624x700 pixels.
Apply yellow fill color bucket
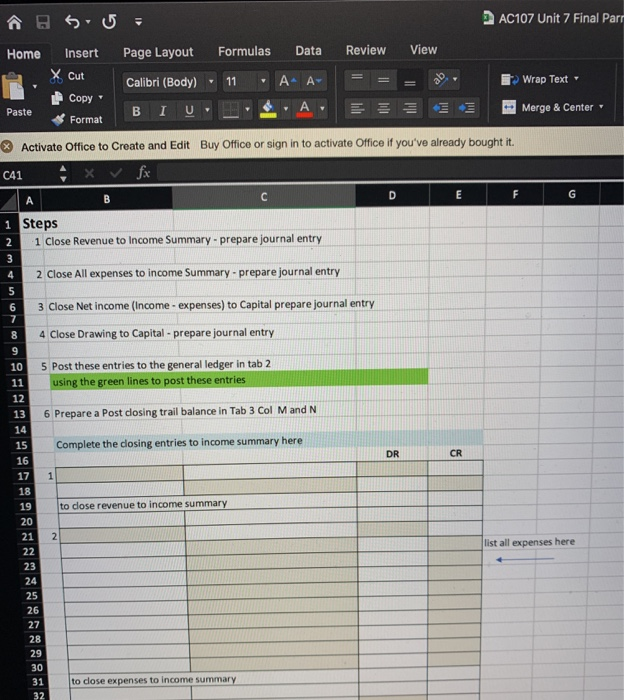(x=268, y=109)
